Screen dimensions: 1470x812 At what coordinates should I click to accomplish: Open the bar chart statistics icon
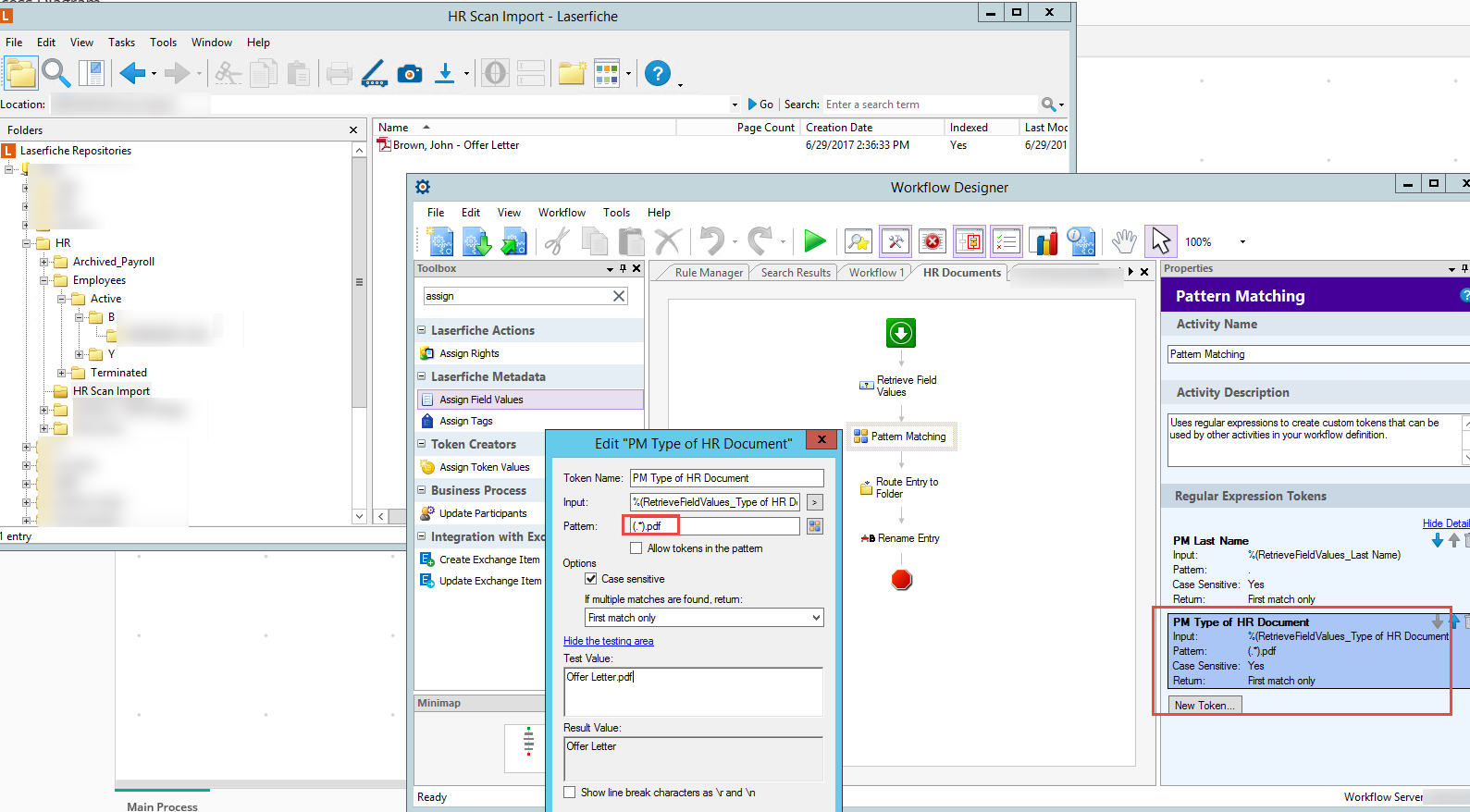[1044, 242]
